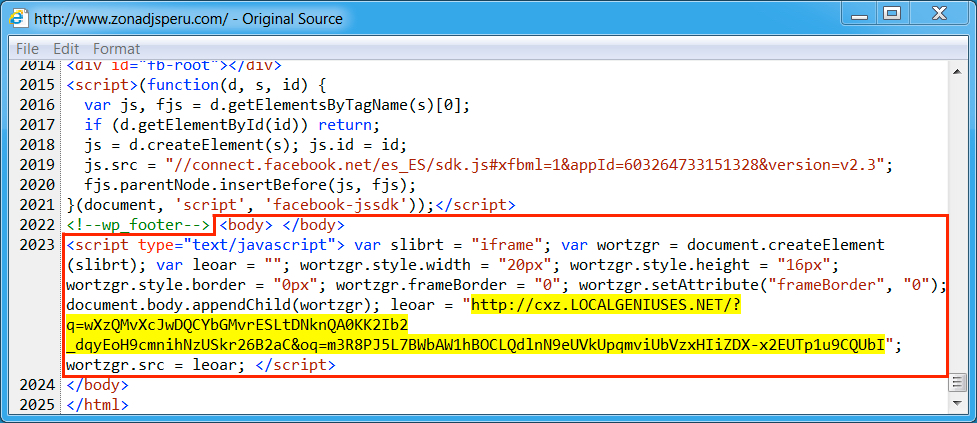Click the closing html tag

click(97, 405)
